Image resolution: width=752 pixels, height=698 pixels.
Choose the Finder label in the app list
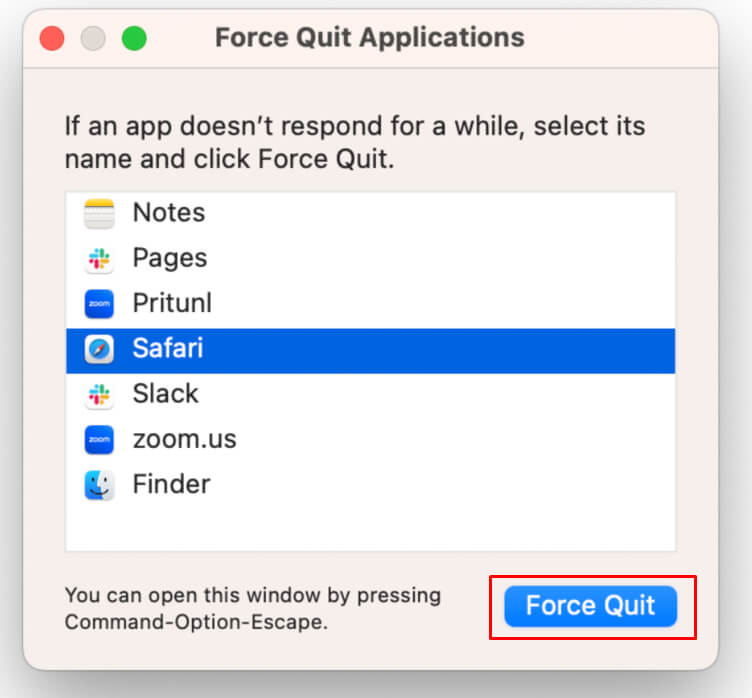point(171,485)
